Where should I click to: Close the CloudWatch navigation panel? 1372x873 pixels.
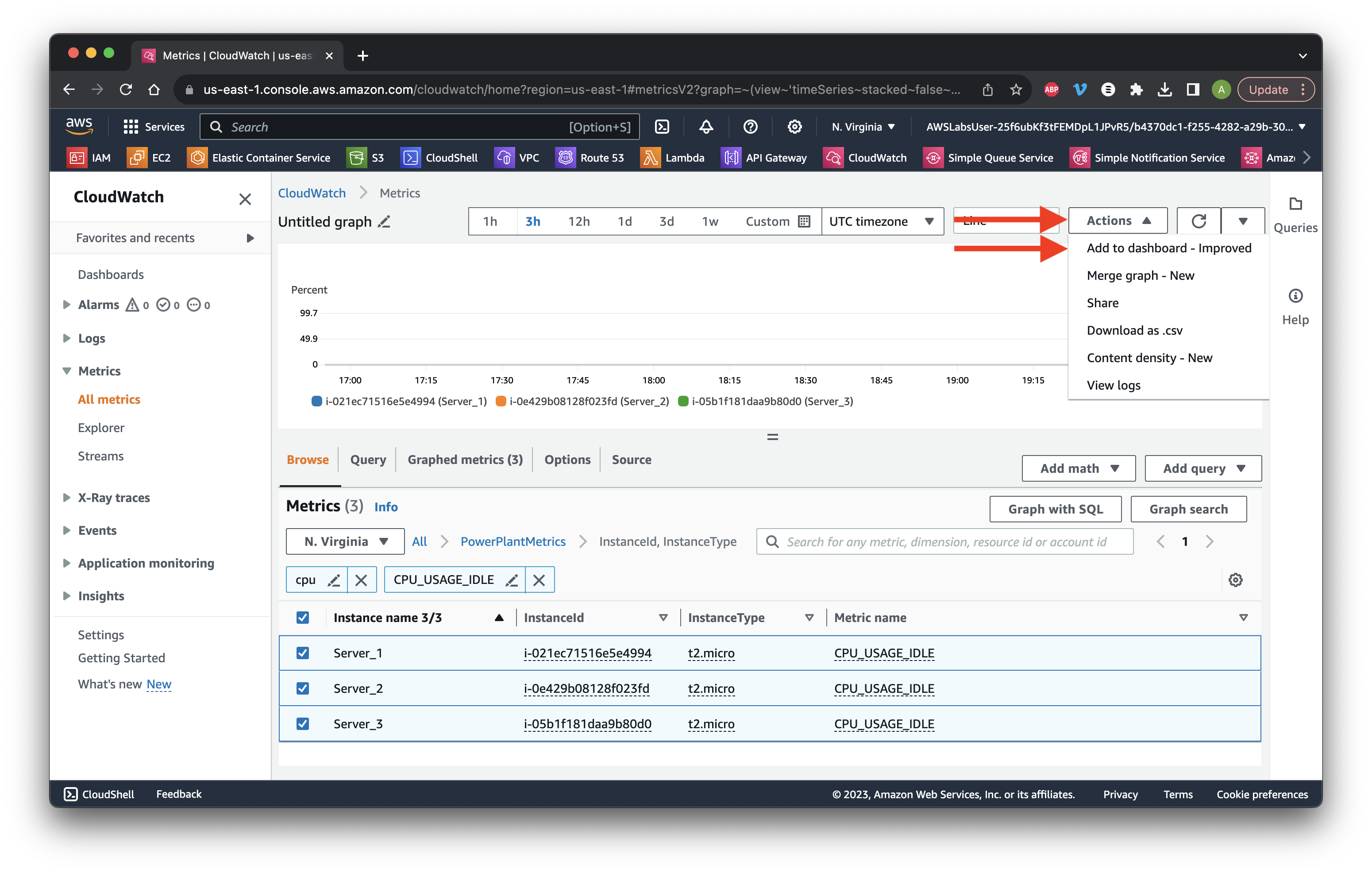tap(245, 200)
